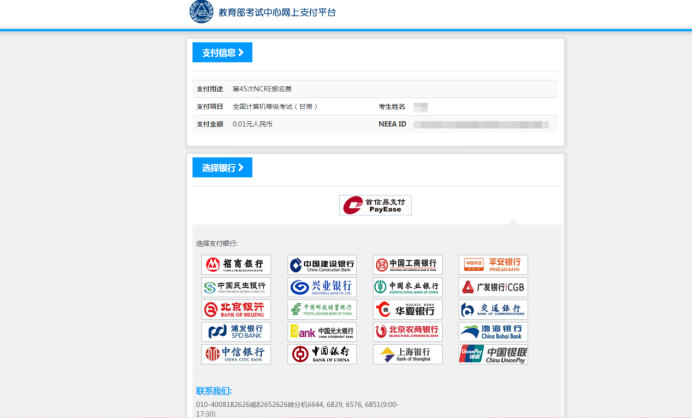This screenshot has width=692, height=418.
Task: Choose Bank of Beijing (北京银行)
Action: tap(236, 309)
